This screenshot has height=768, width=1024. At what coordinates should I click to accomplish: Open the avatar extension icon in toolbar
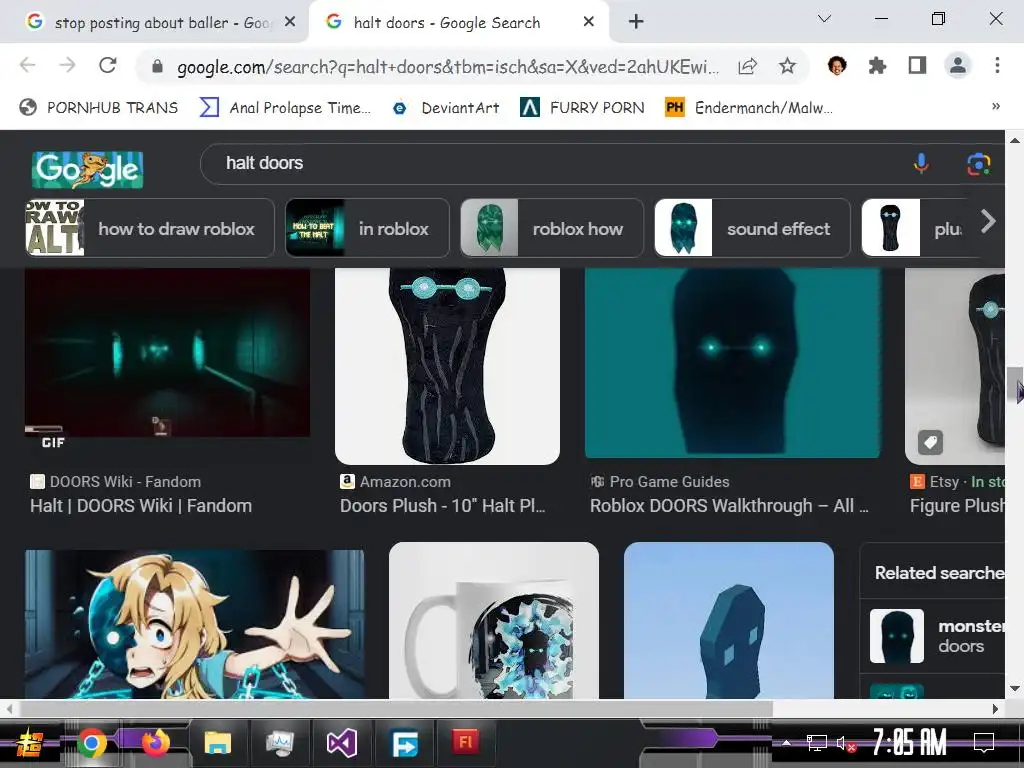tap(837, 65)
